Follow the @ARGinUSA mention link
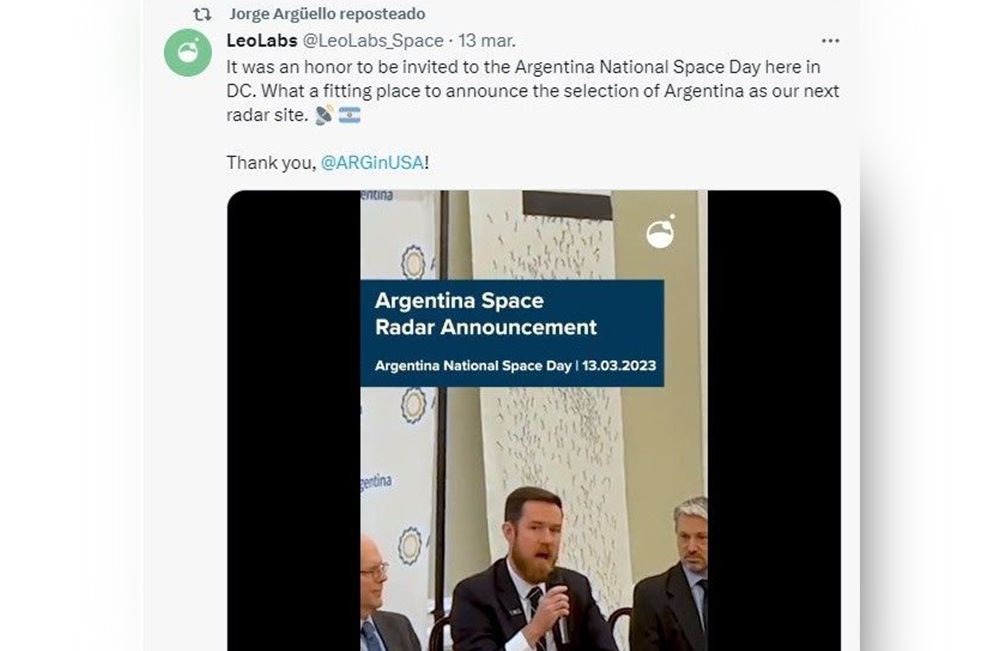1000x651 pixels. [372, 163]
